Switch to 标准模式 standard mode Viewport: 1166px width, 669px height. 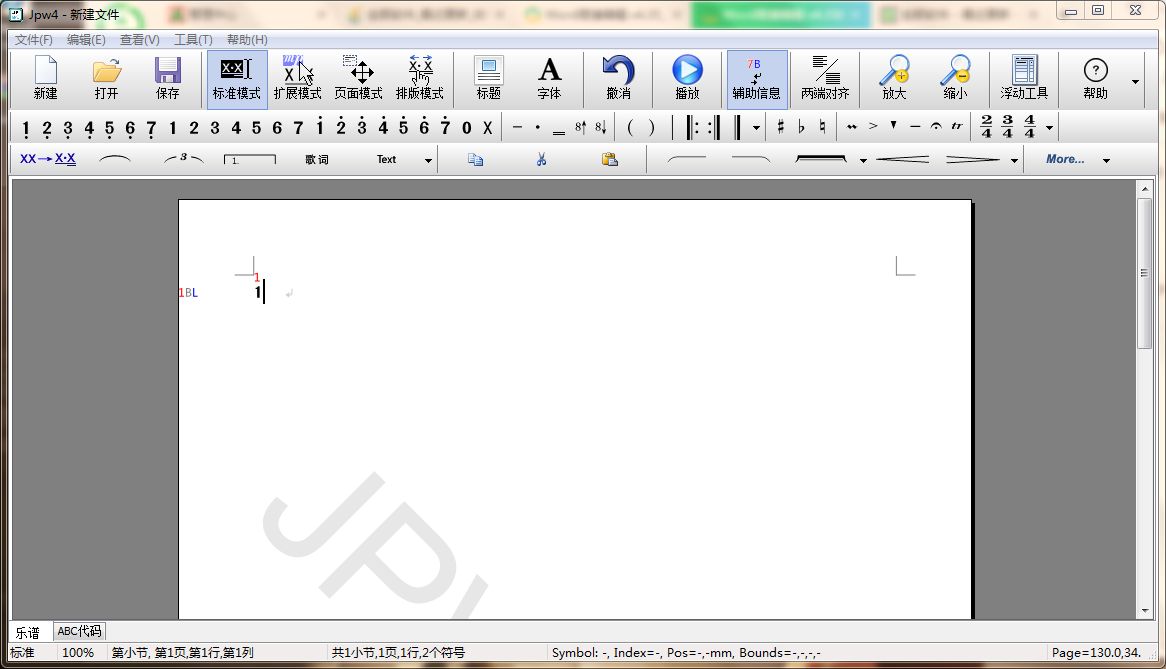(x=236, y=78)
